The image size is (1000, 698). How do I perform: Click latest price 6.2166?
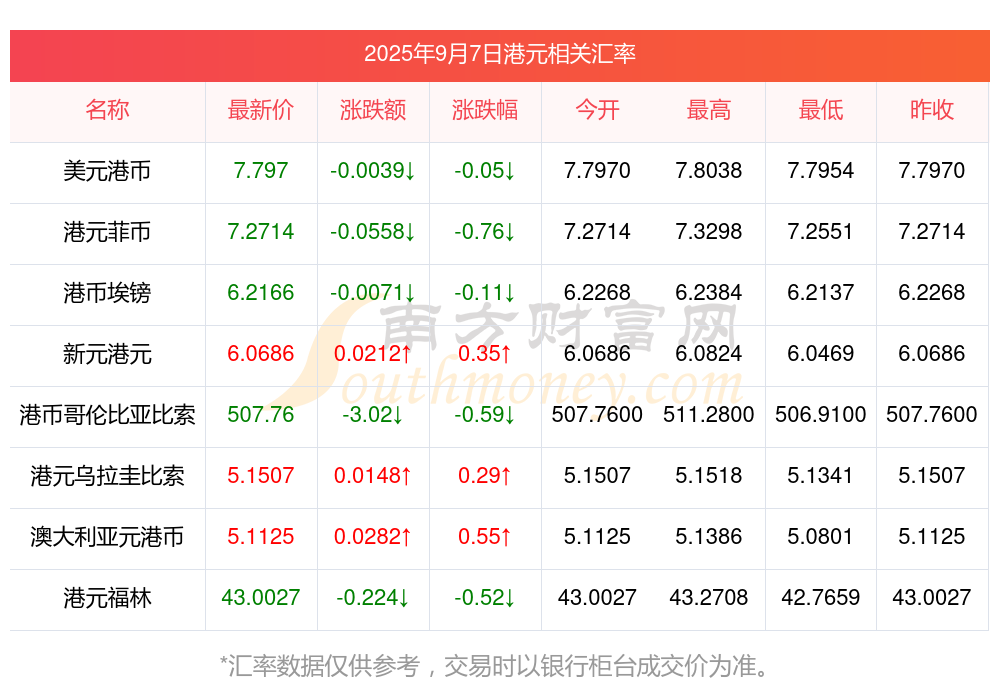tap(260, 292)
